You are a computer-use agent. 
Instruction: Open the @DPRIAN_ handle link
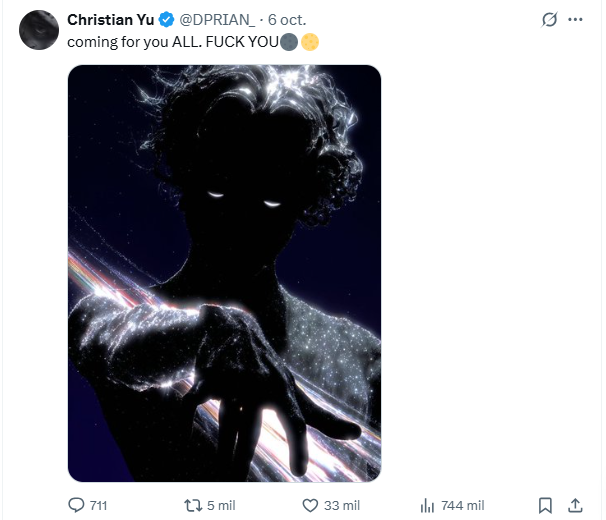tap(219, 21)
